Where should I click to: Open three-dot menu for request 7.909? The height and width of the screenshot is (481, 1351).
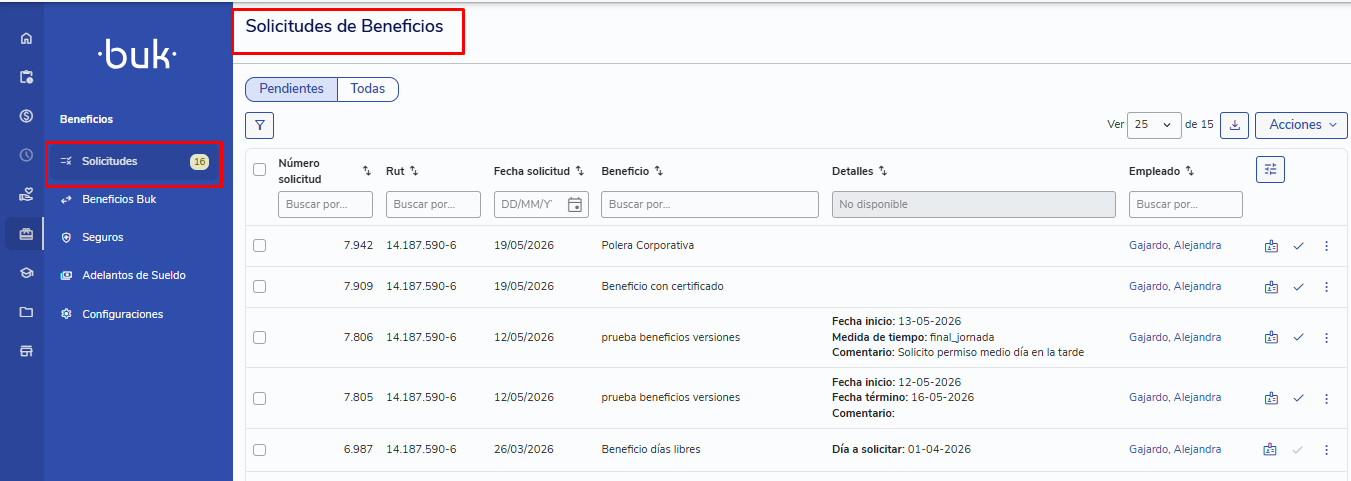pyautogui.click(x=1326, y=287)
